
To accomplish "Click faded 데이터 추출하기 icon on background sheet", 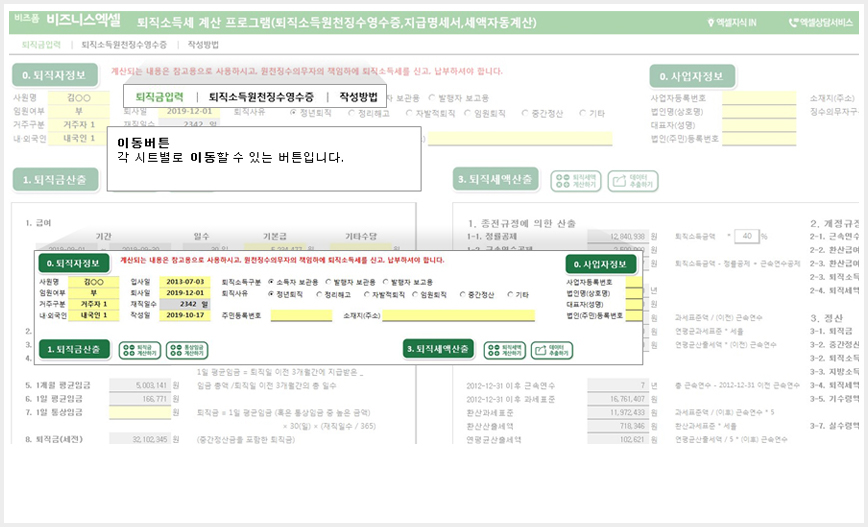I will (633, 181).
